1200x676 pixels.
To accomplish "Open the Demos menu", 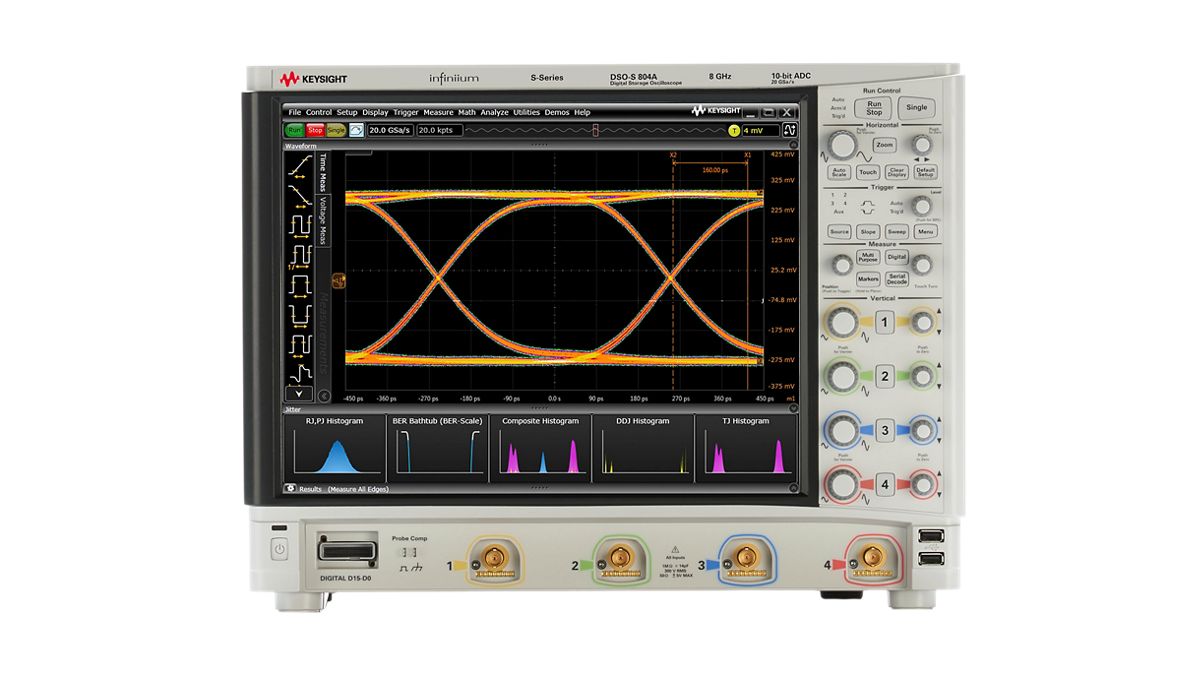I will [x=557, y=112].
